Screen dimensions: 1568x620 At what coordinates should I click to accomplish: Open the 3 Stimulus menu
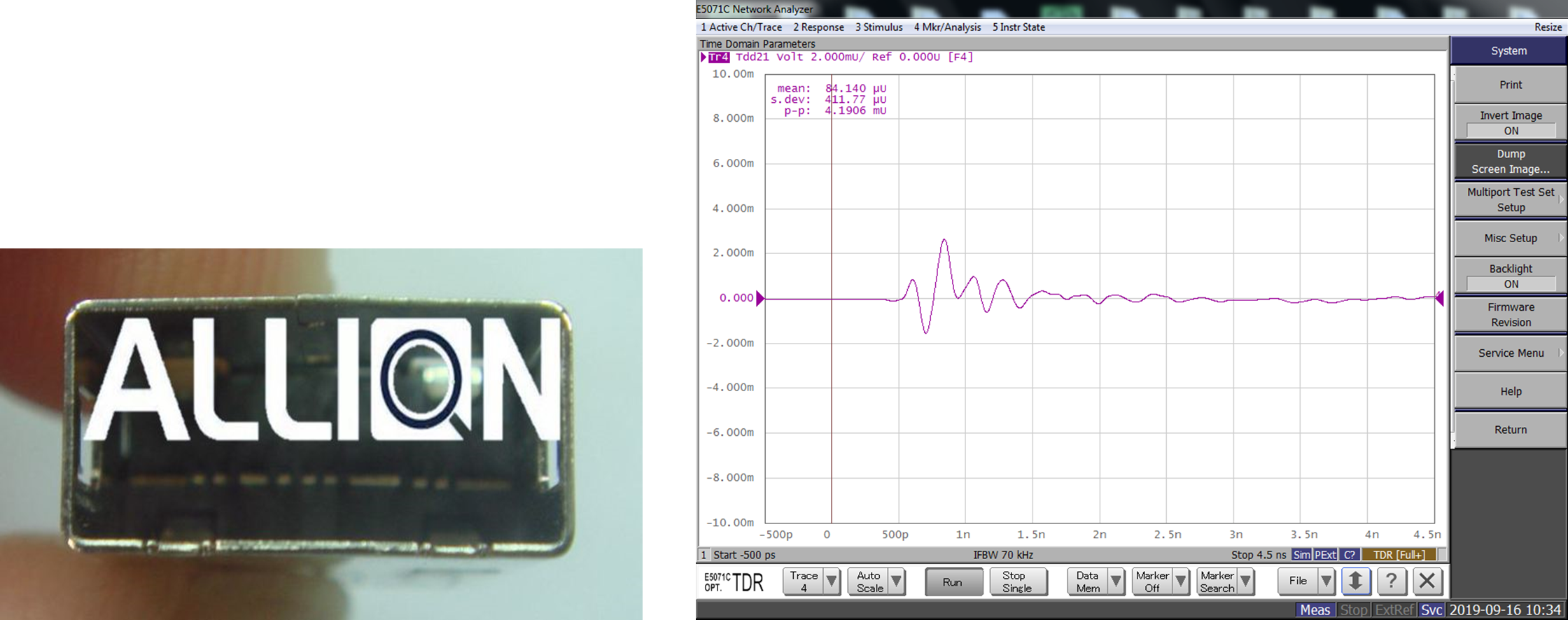[878, 27]
